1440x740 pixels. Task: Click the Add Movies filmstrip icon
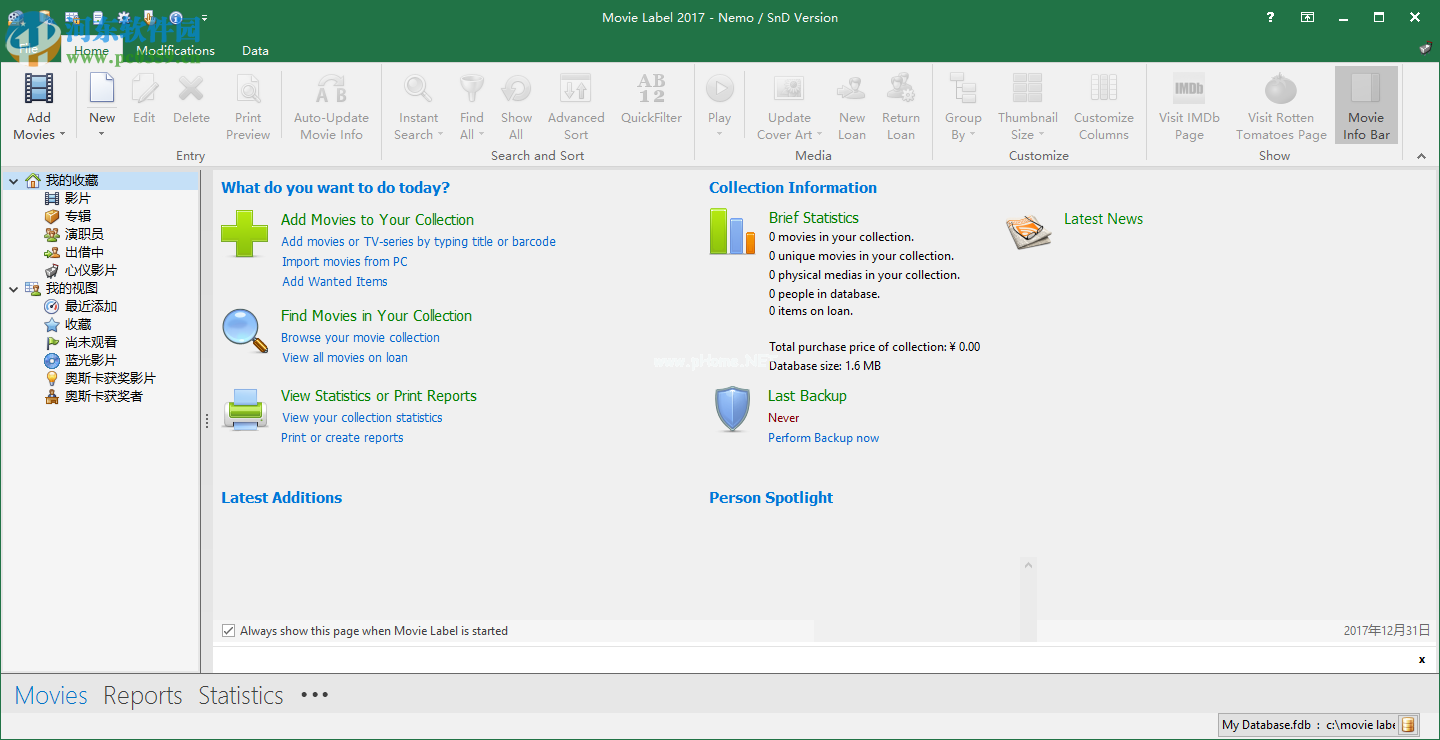click(x=39, y=89)
